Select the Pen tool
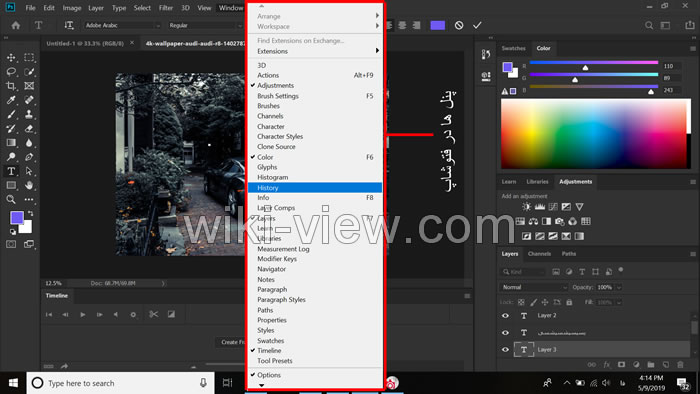Image resolution: width=700 pixels, height=394 pixels. tap(29, 157)
